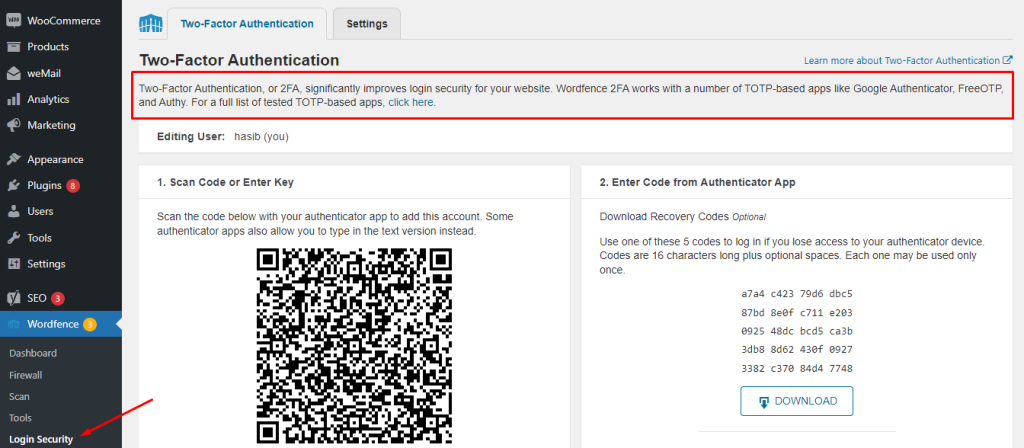Open the Settings tab

pos(366,24)
